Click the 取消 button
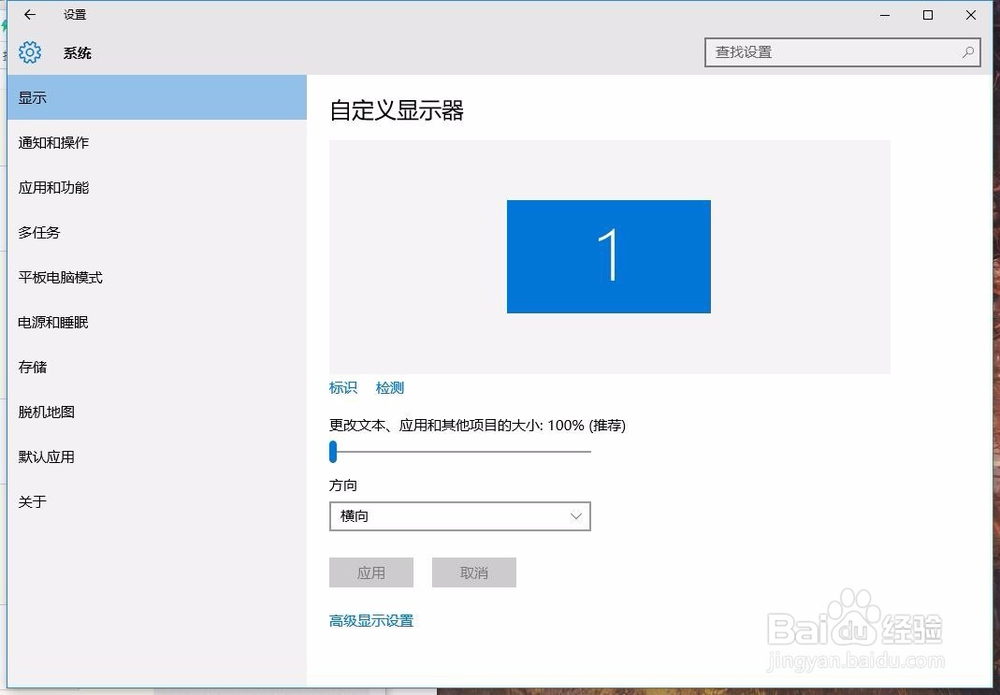 click(x=474, y=573)
